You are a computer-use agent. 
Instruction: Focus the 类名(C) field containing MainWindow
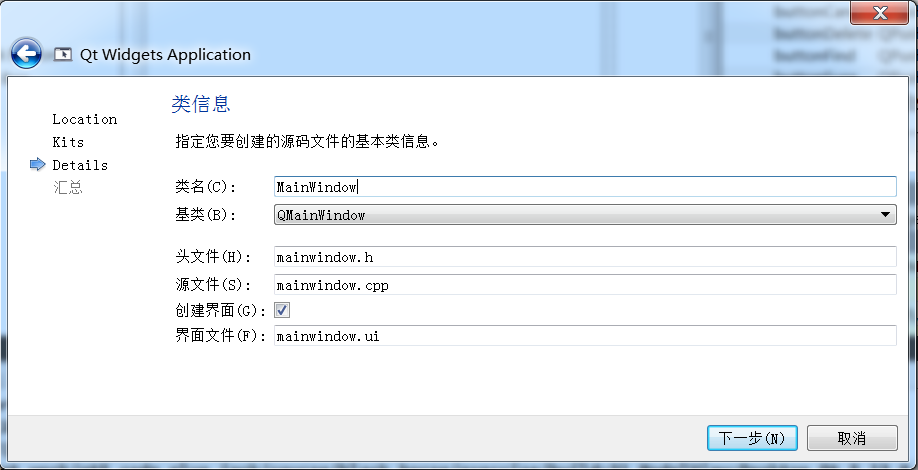(585, 187)
